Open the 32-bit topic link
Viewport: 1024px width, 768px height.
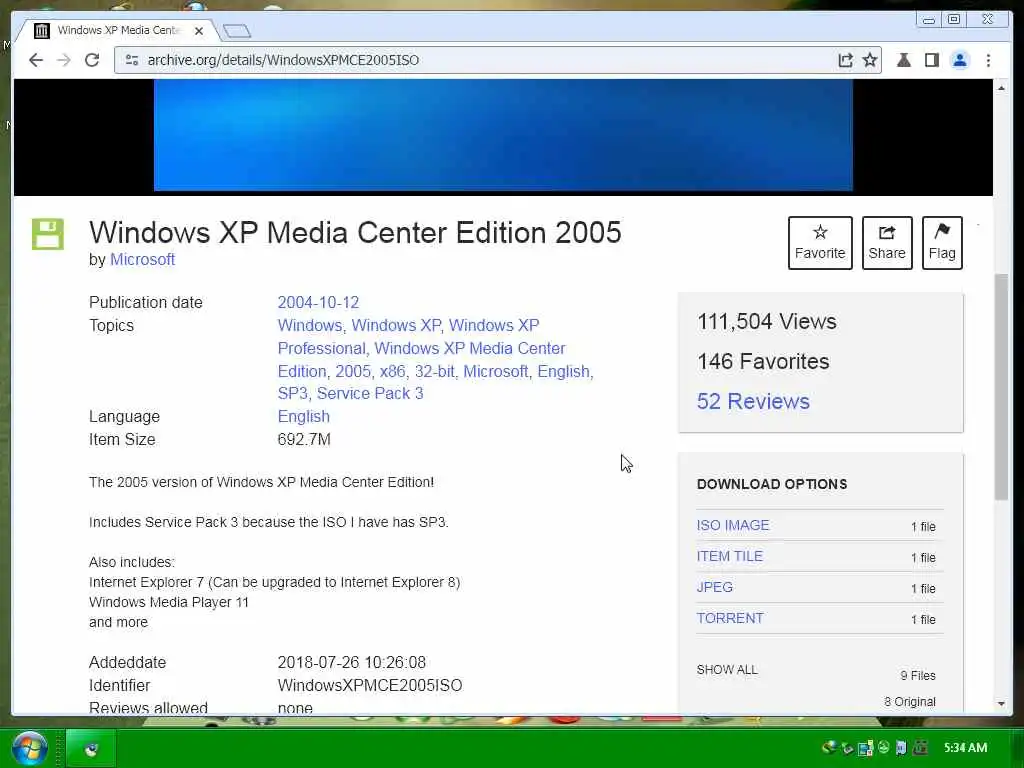[x=434, y=371]
